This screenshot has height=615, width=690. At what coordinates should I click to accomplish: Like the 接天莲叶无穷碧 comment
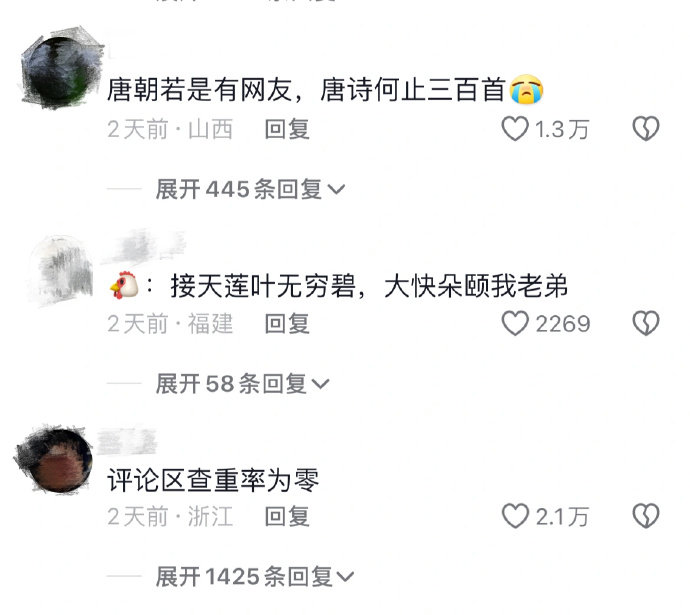[x=515, y=323]
